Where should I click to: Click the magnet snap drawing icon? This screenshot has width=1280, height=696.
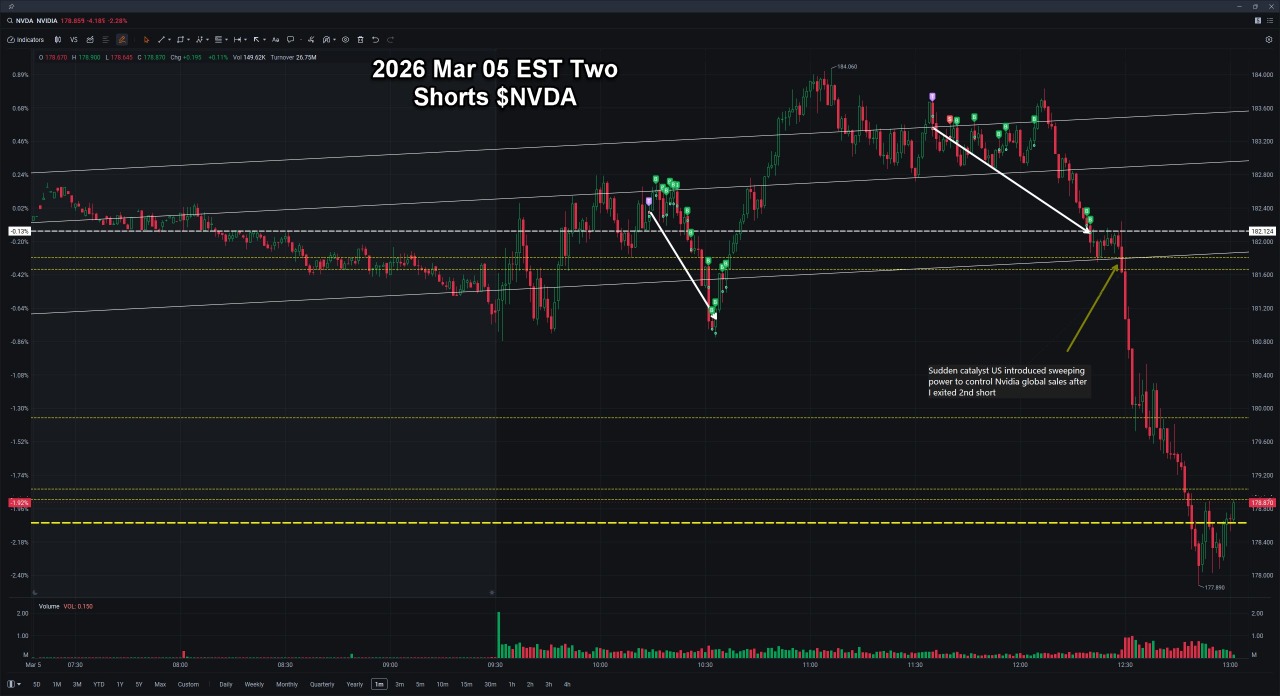(326, 40)
